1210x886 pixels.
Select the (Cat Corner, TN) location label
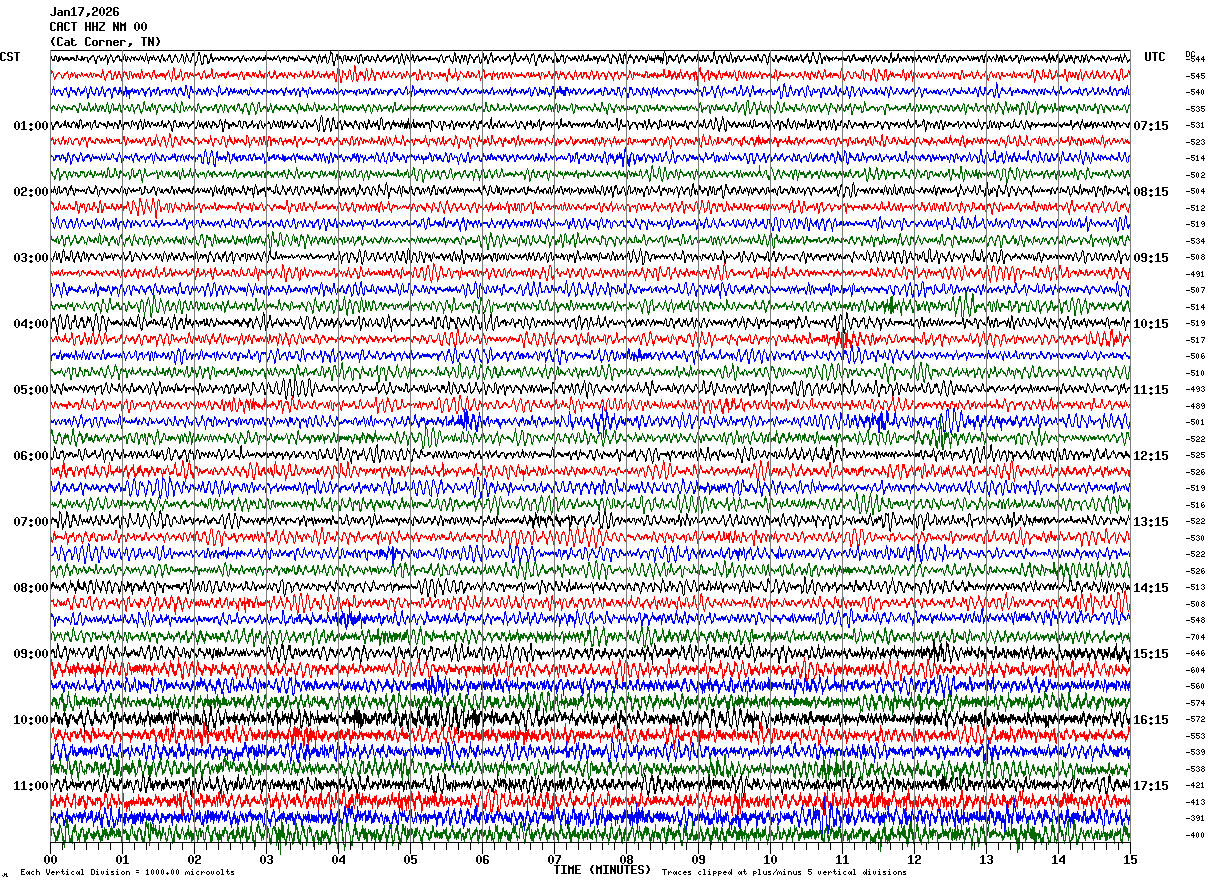[105, 42]
